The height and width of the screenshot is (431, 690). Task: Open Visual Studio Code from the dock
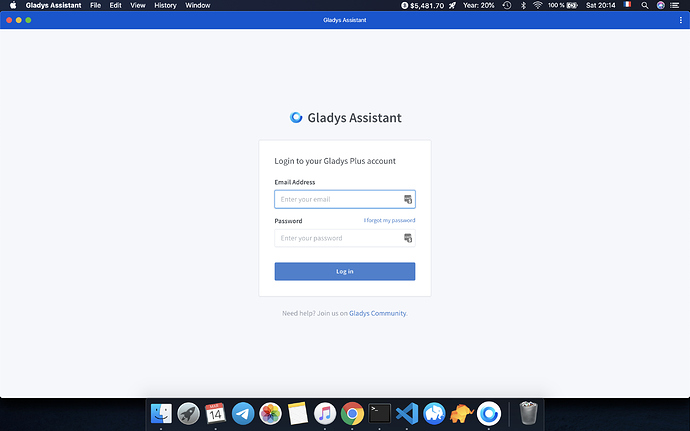pyautogui.click(x=407, y=414)
